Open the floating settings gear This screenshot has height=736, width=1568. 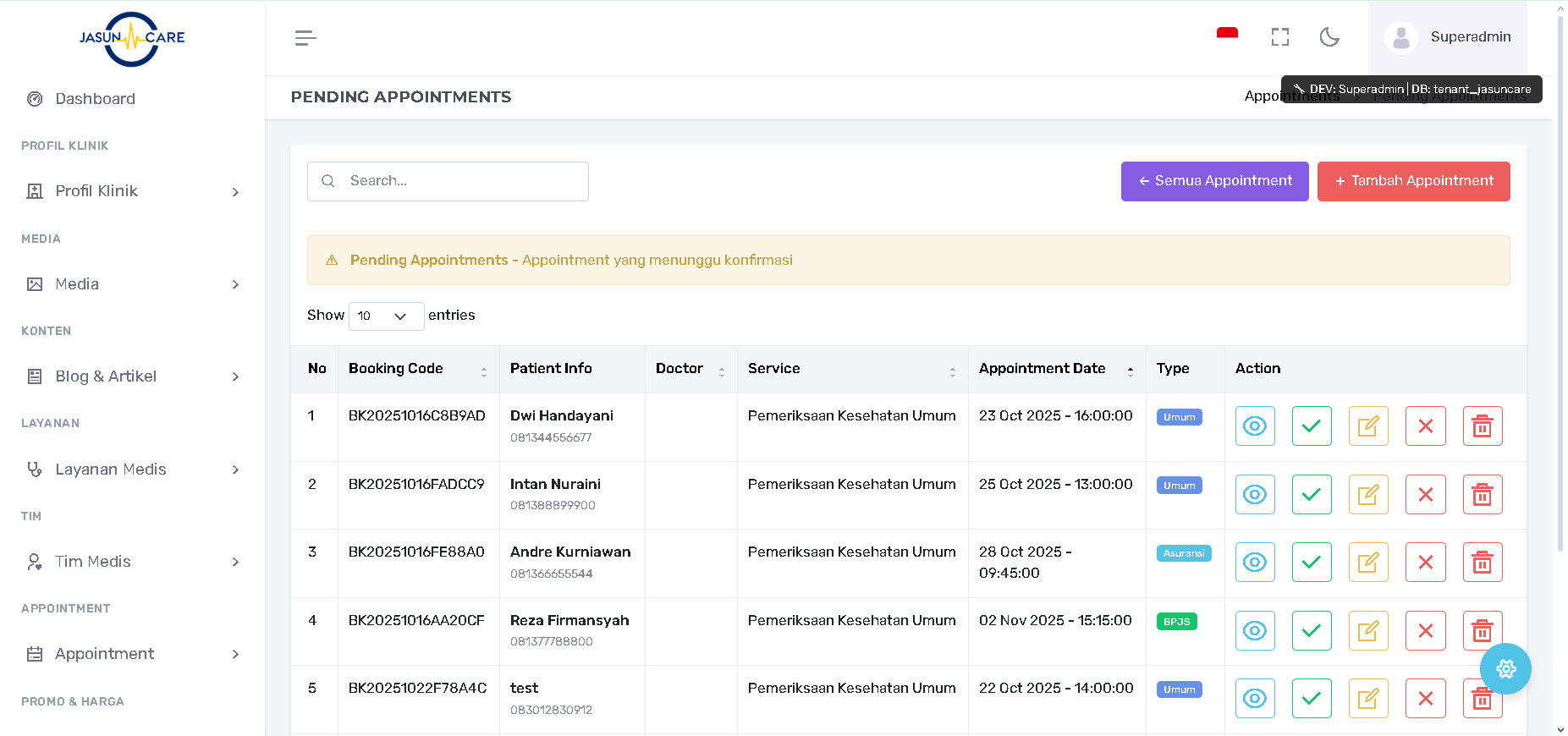[x=1505, y=669]
